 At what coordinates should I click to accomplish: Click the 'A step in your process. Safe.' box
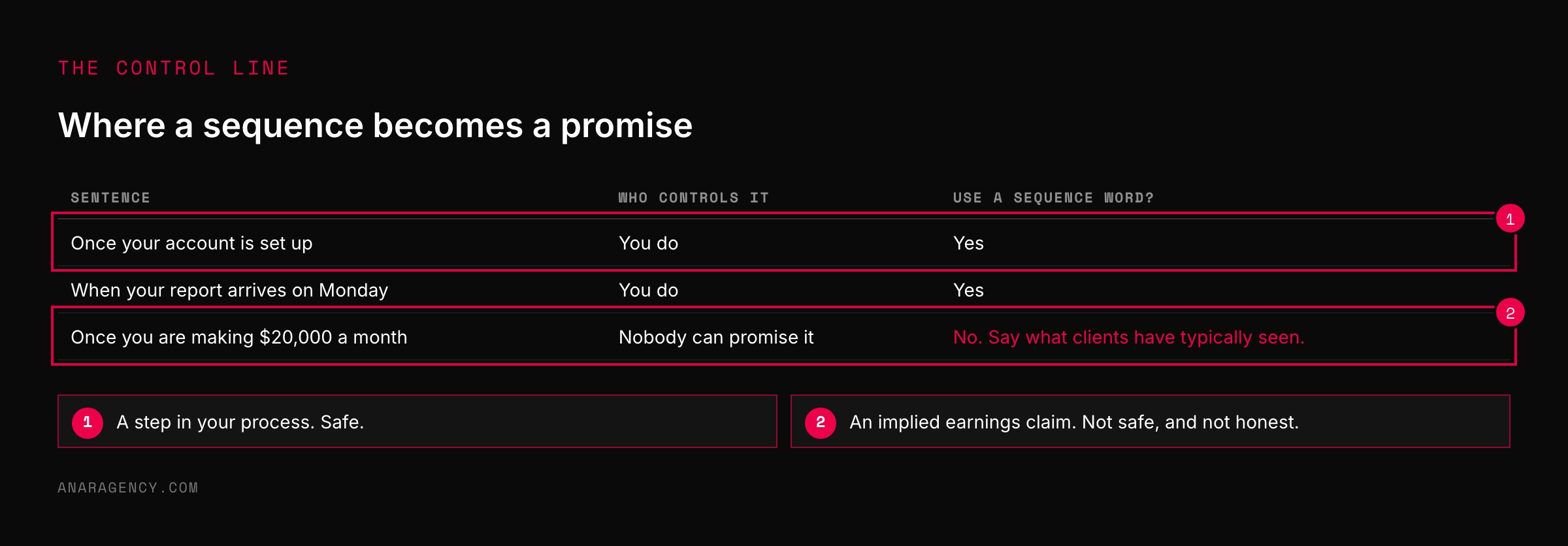(417, 421)
